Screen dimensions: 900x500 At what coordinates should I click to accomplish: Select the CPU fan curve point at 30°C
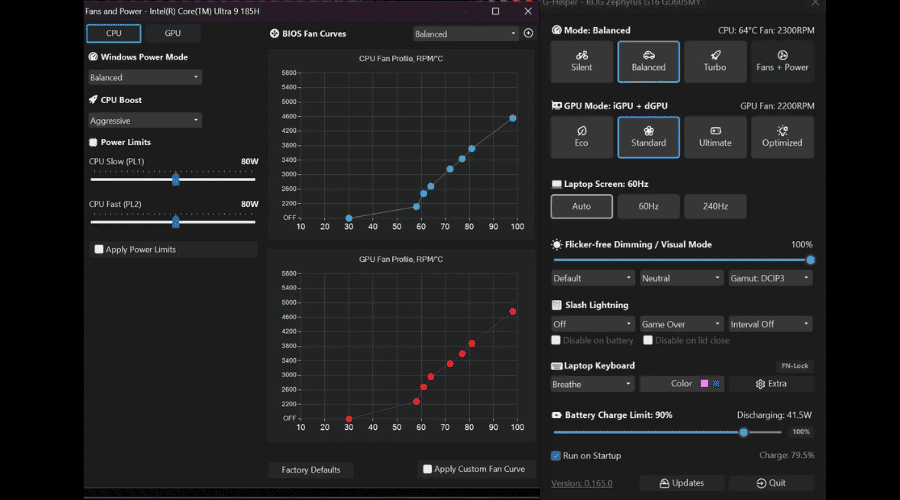point(348,218)
